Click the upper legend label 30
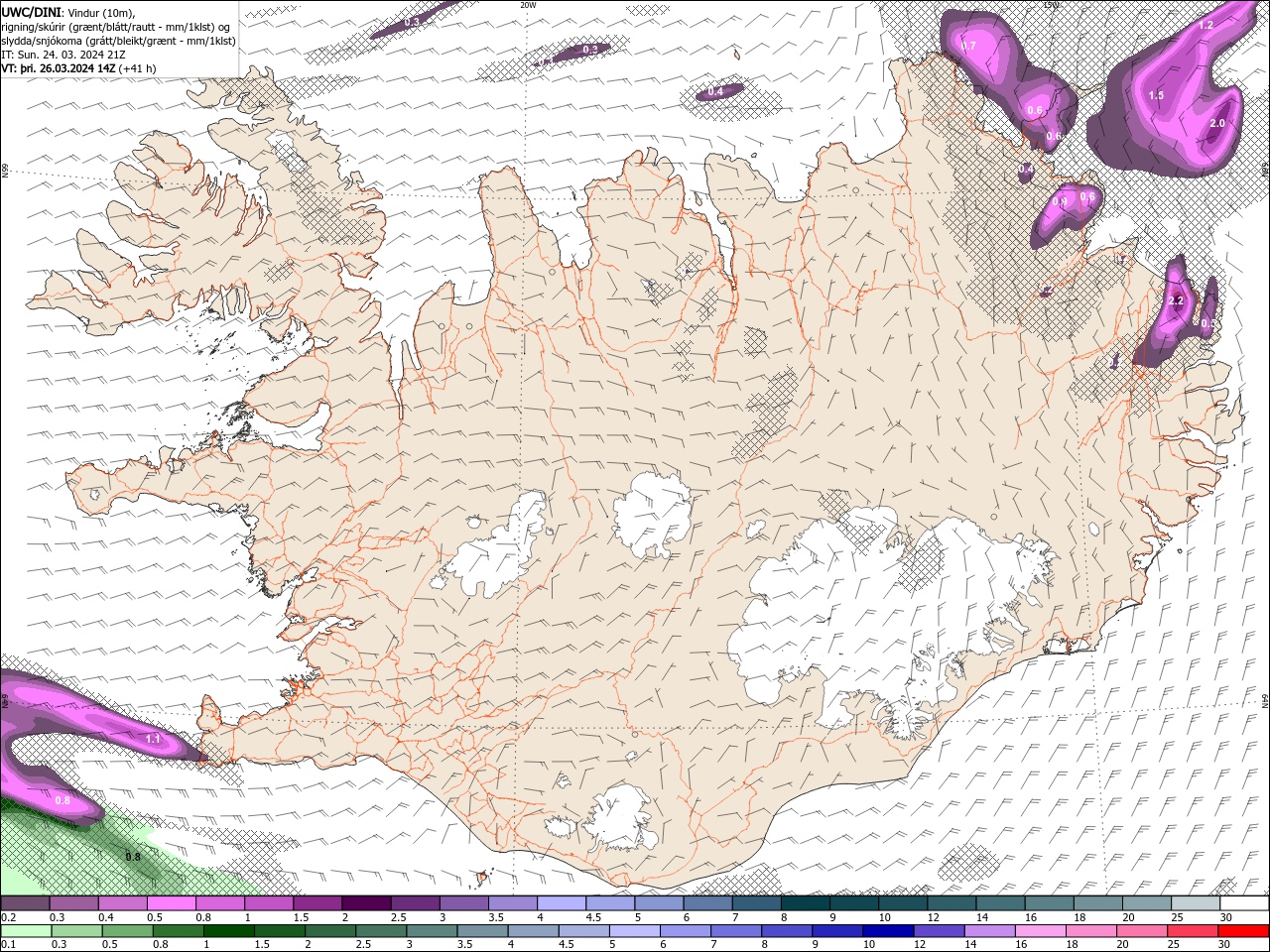 coord(1225,918)
